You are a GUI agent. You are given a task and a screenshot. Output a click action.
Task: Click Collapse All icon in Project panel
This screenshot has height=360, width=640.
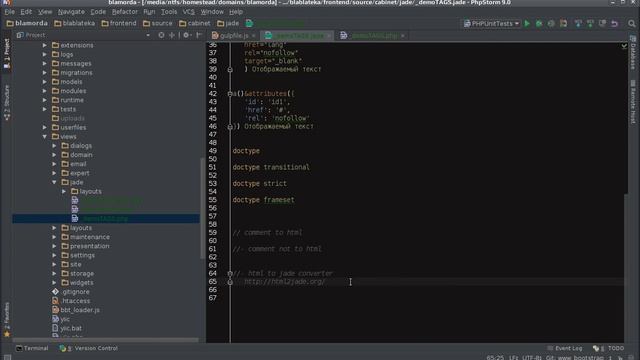pyautogui.click(x=172, y=35)
